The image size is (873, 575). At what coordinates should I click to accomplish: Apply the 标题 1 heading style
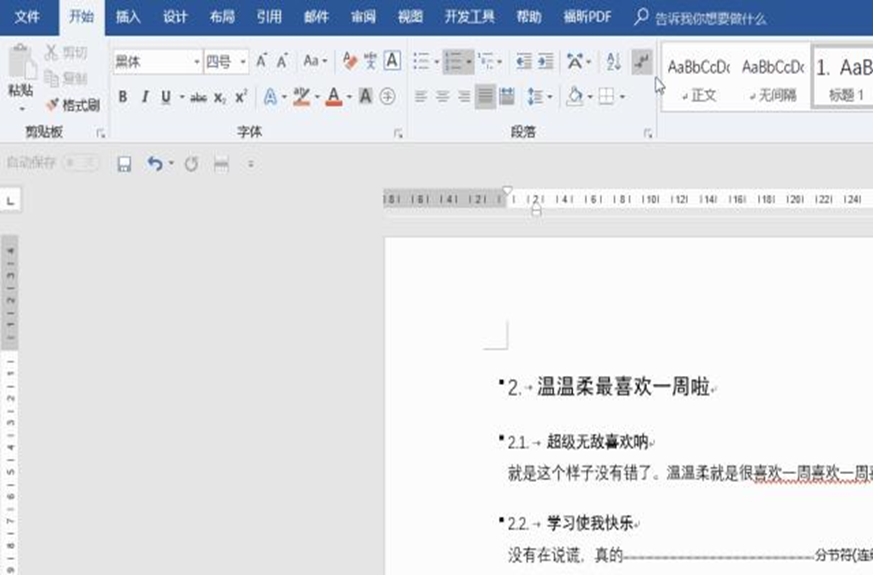843,78
